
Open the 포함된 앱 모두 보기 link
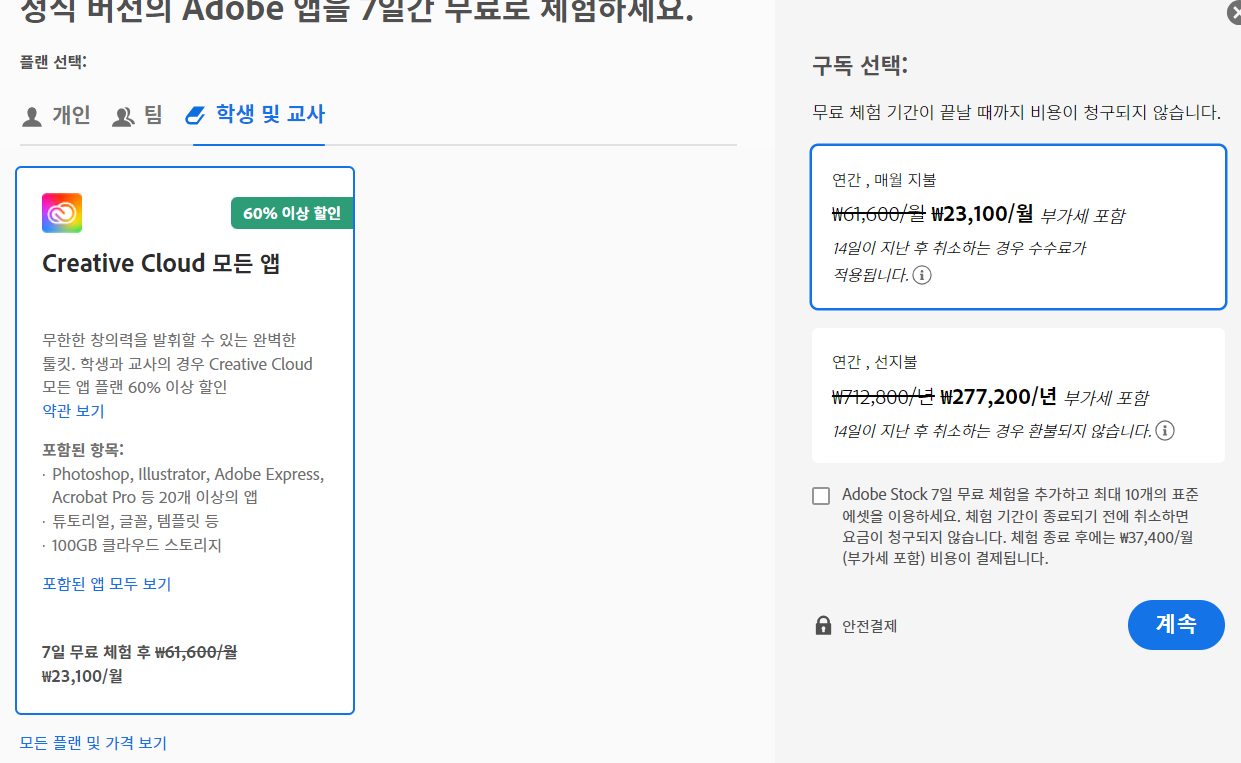click(107, 584)
